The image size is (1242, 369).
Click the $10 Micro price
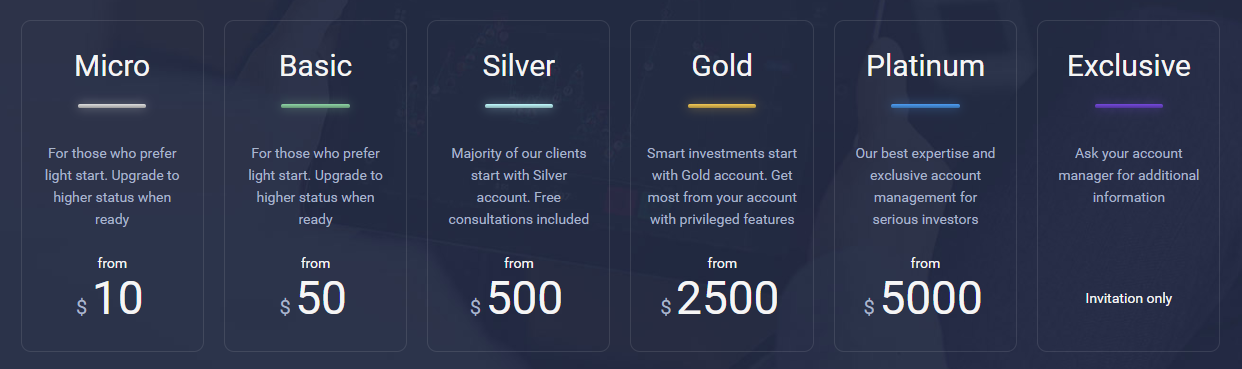coord(110,299)
